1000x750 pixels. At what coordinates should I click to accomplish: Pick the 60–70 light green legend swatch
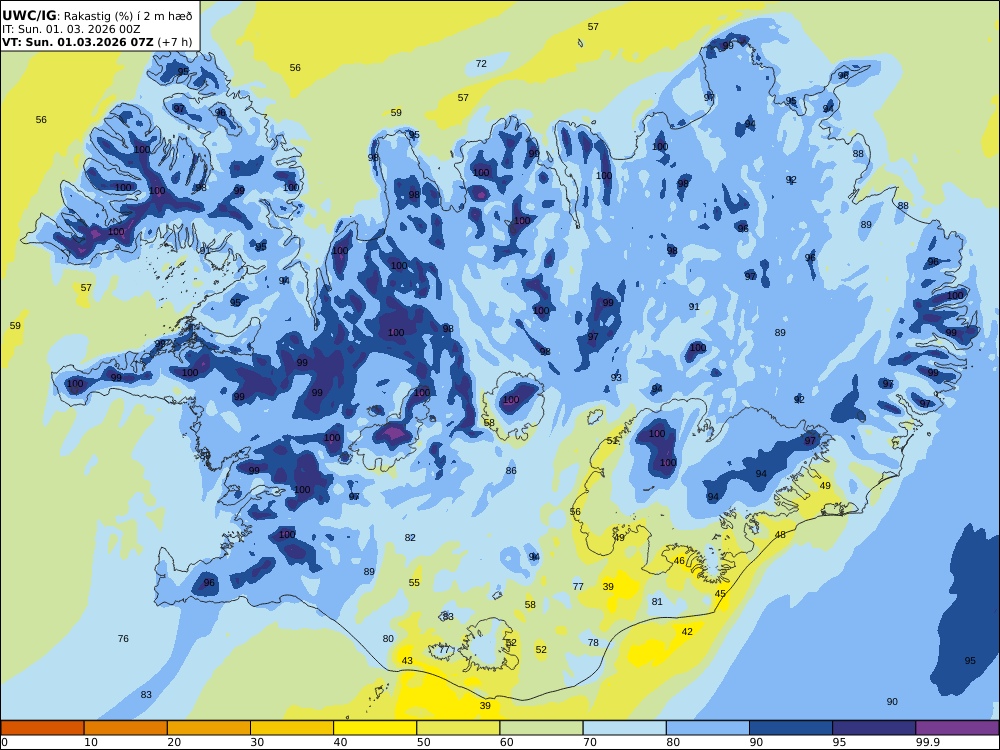541,728
